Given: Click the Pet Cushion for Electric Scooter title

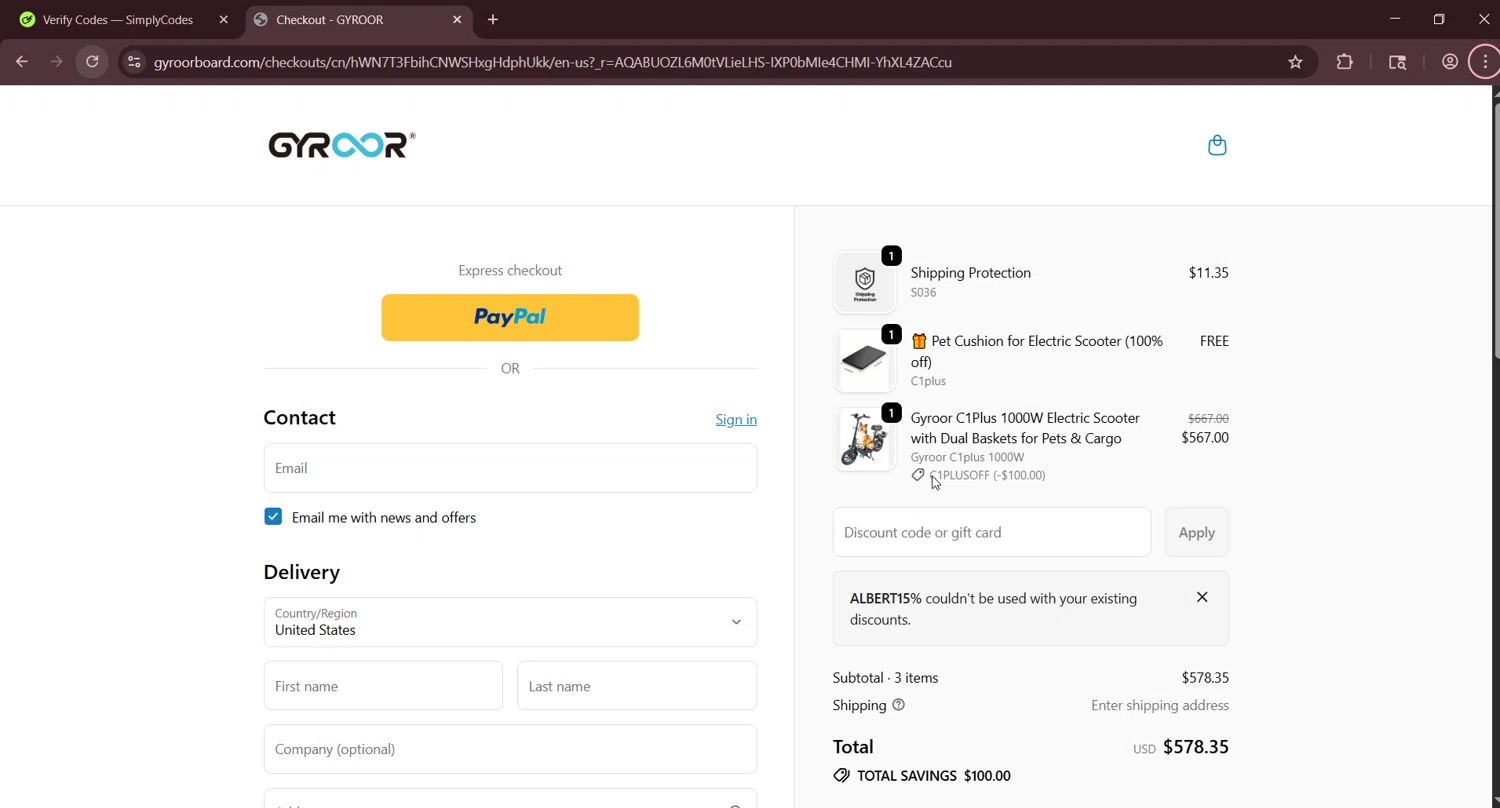Looking at the screenshot, I should (1037, 351).
